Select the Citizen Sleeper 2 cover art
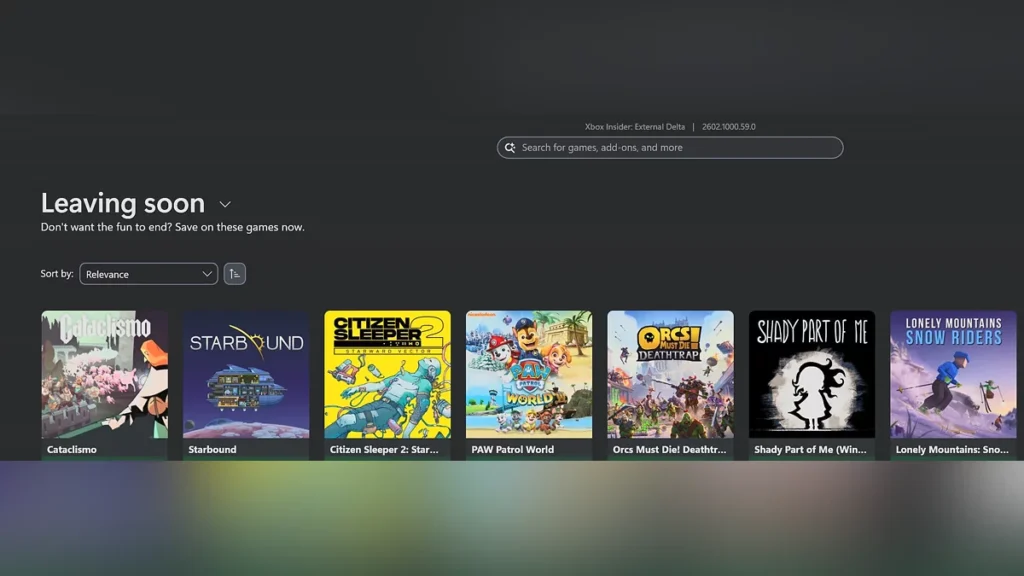Image resolution: width=1024 pixels, height=576 pixels. [x=387, y=374]
